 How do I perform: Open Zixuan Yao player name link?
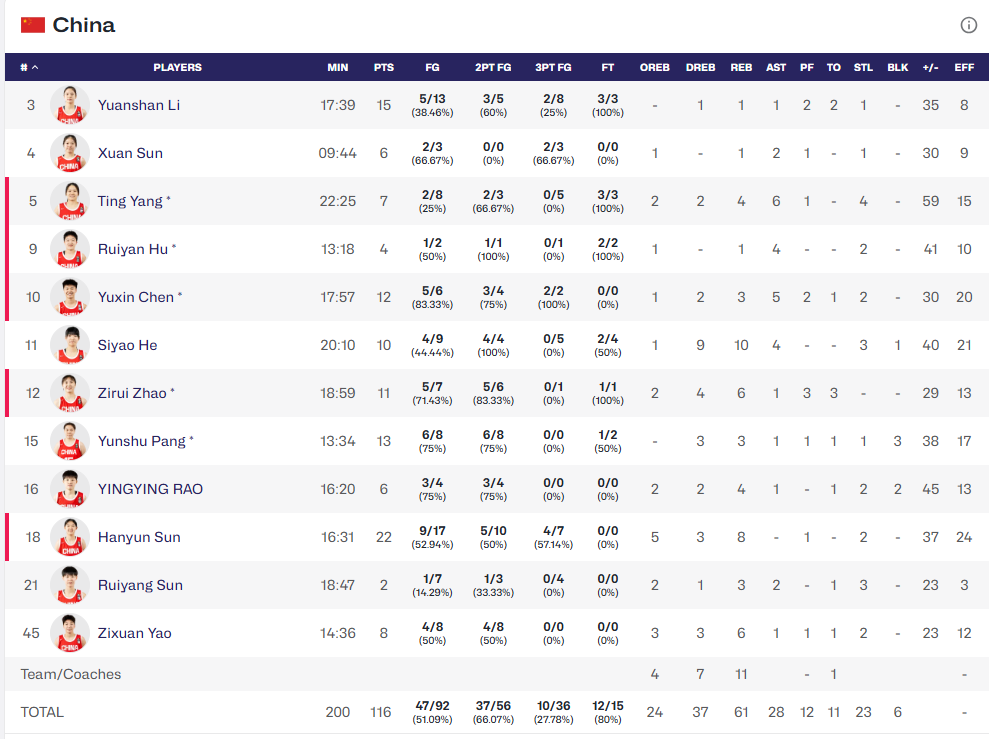point(134,632)
